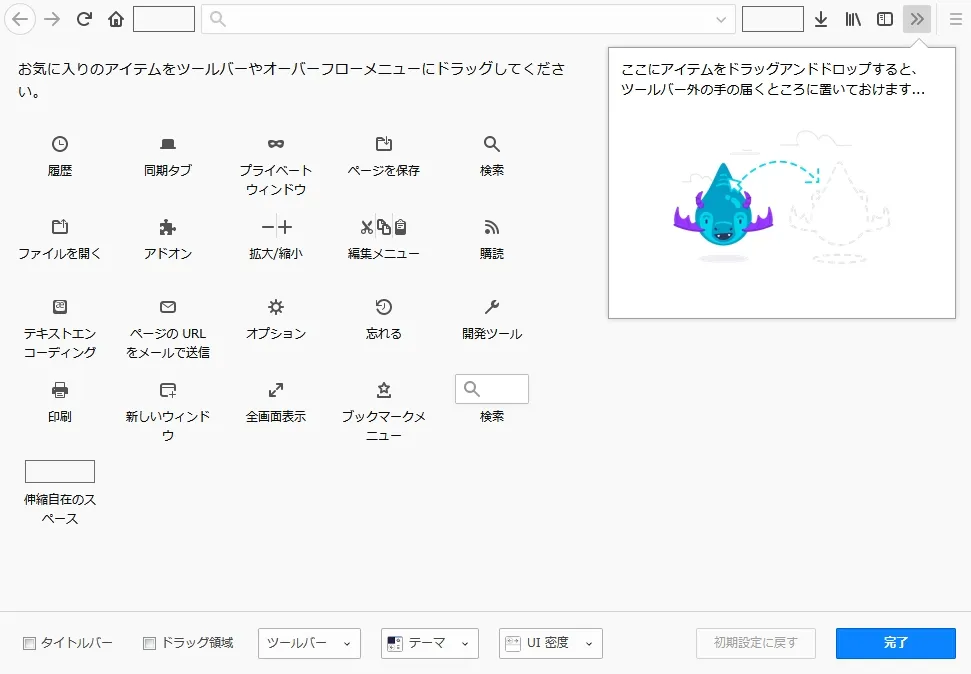Screen dimensions: 971x674
Task: Open the hamburger application menu
Action: 956,19
